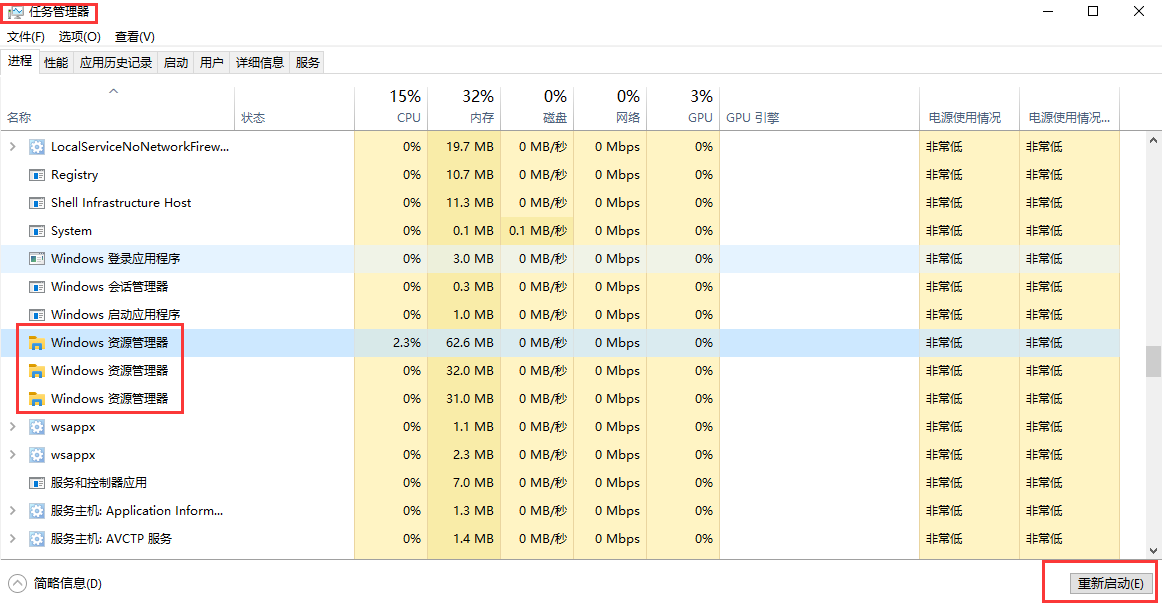
Task: Sort by GPU percentage column header
Action: coord(683,108)
